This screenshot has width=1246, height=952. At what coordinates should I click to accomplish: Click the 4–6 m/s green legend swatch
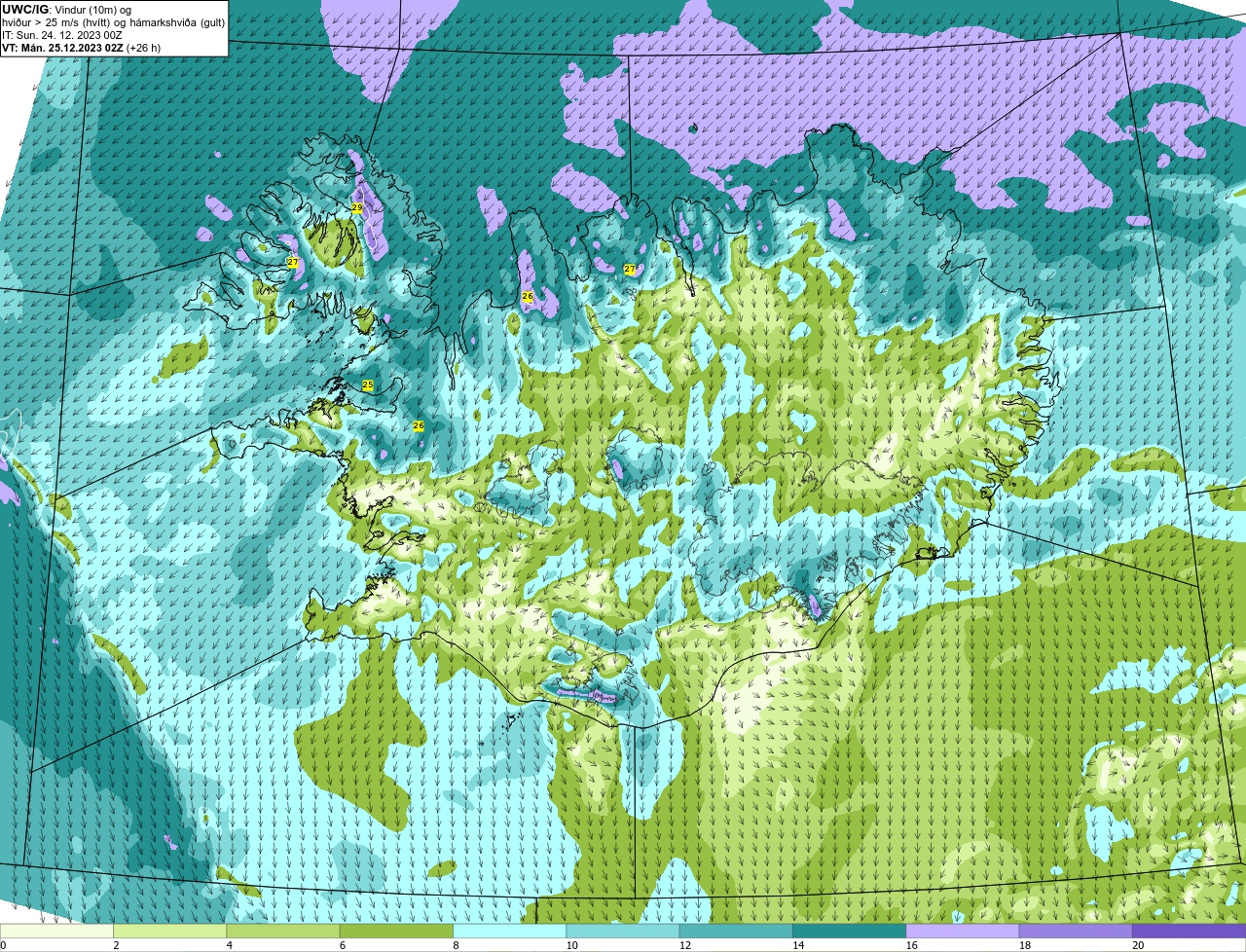point(283,931)
